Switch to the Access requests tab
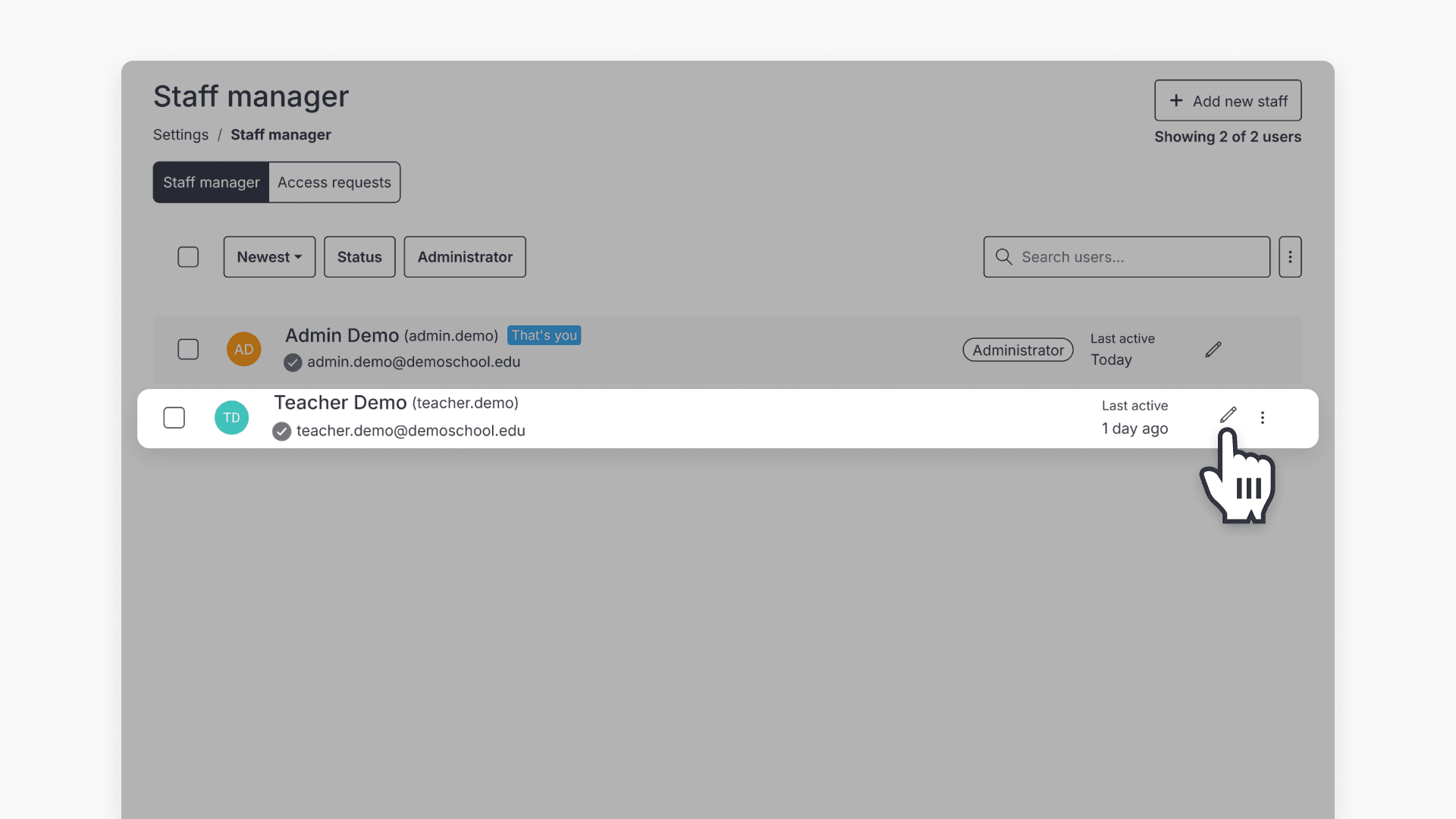This screenshot has height=819, width=1456. click(x=334, y=182)
